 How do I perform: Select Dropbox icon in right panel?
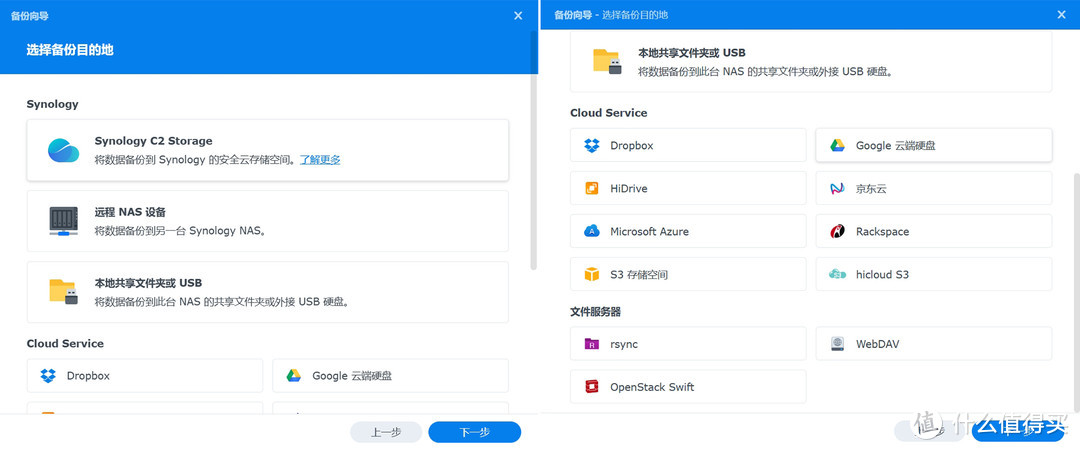[x=591, y=145]
